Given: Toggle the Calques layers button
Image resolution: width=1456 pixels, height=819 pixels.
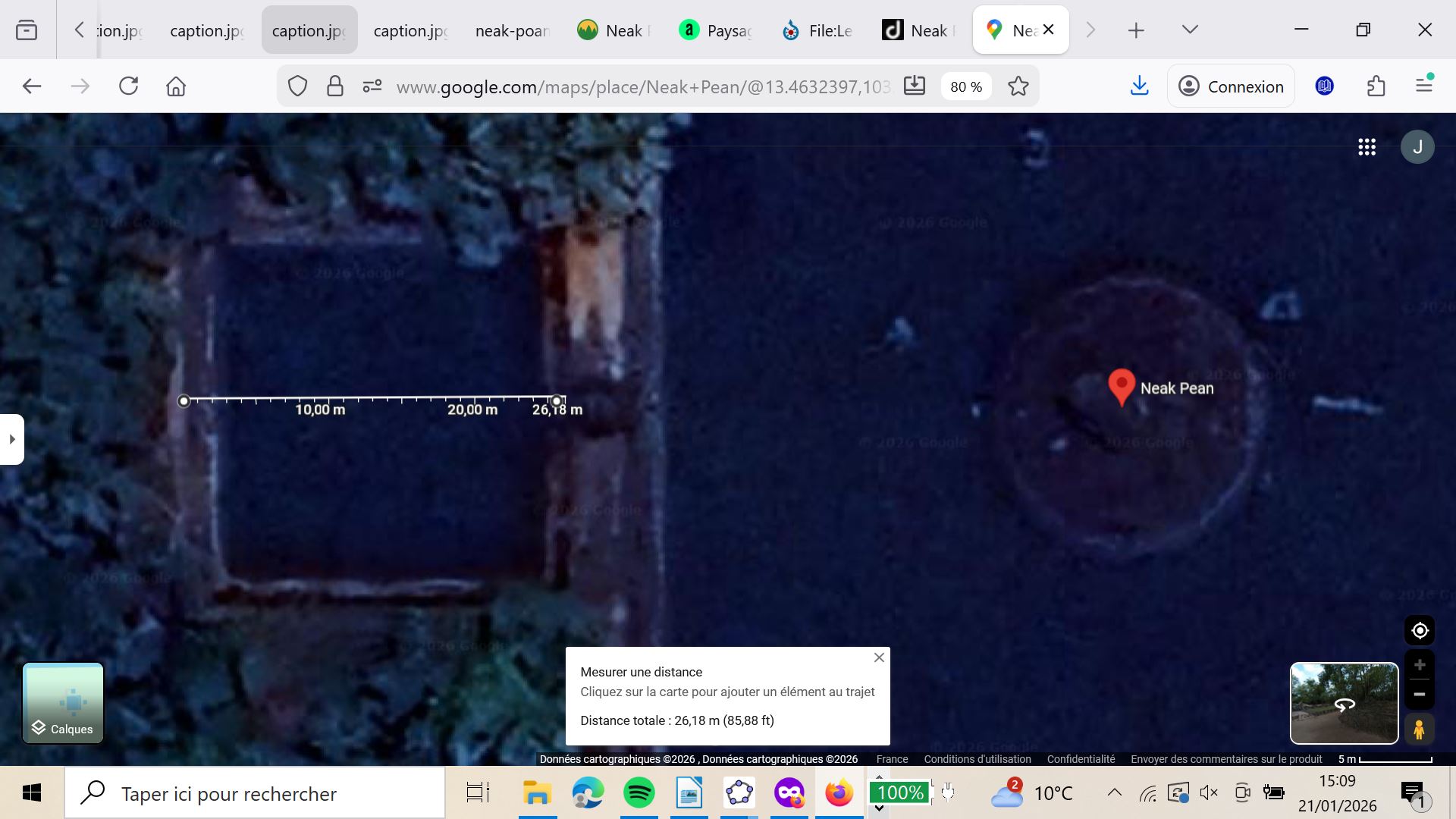Looking at the screenshot, I should (x=63, y=703).
